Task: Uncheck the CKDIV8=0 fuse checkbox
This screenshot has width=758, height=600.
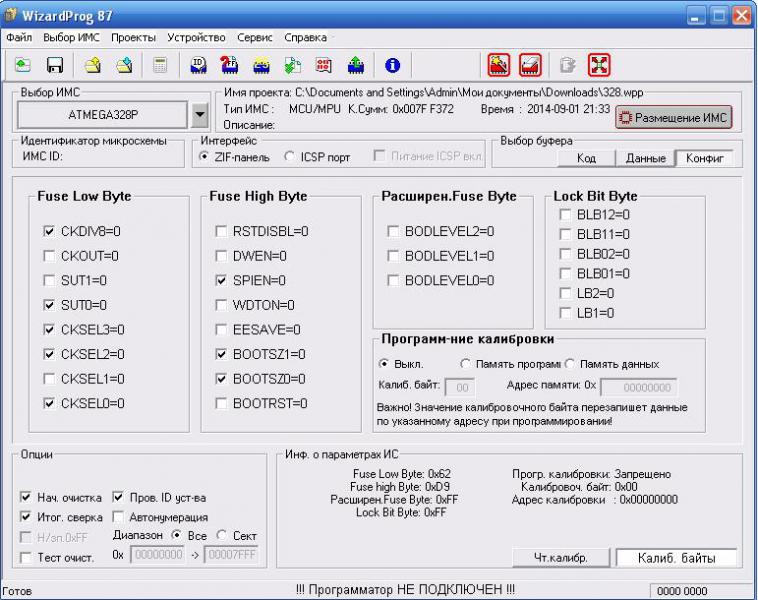Action: click(x=49, y=231)
